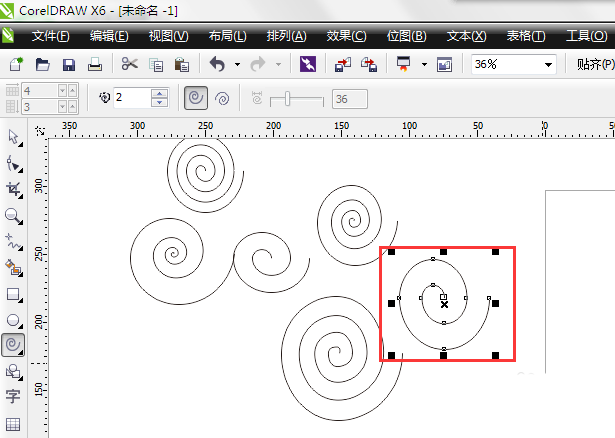Image resolution: width=615 pixels, height=438 pixels.
Task: Click the Copy icon
Action: tap(156, 65)
